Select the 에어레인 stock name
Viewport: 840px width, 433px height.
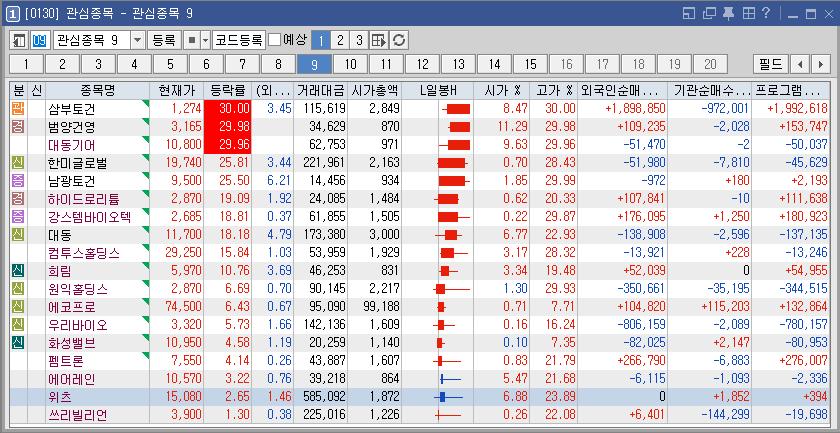tap(71, 379)
